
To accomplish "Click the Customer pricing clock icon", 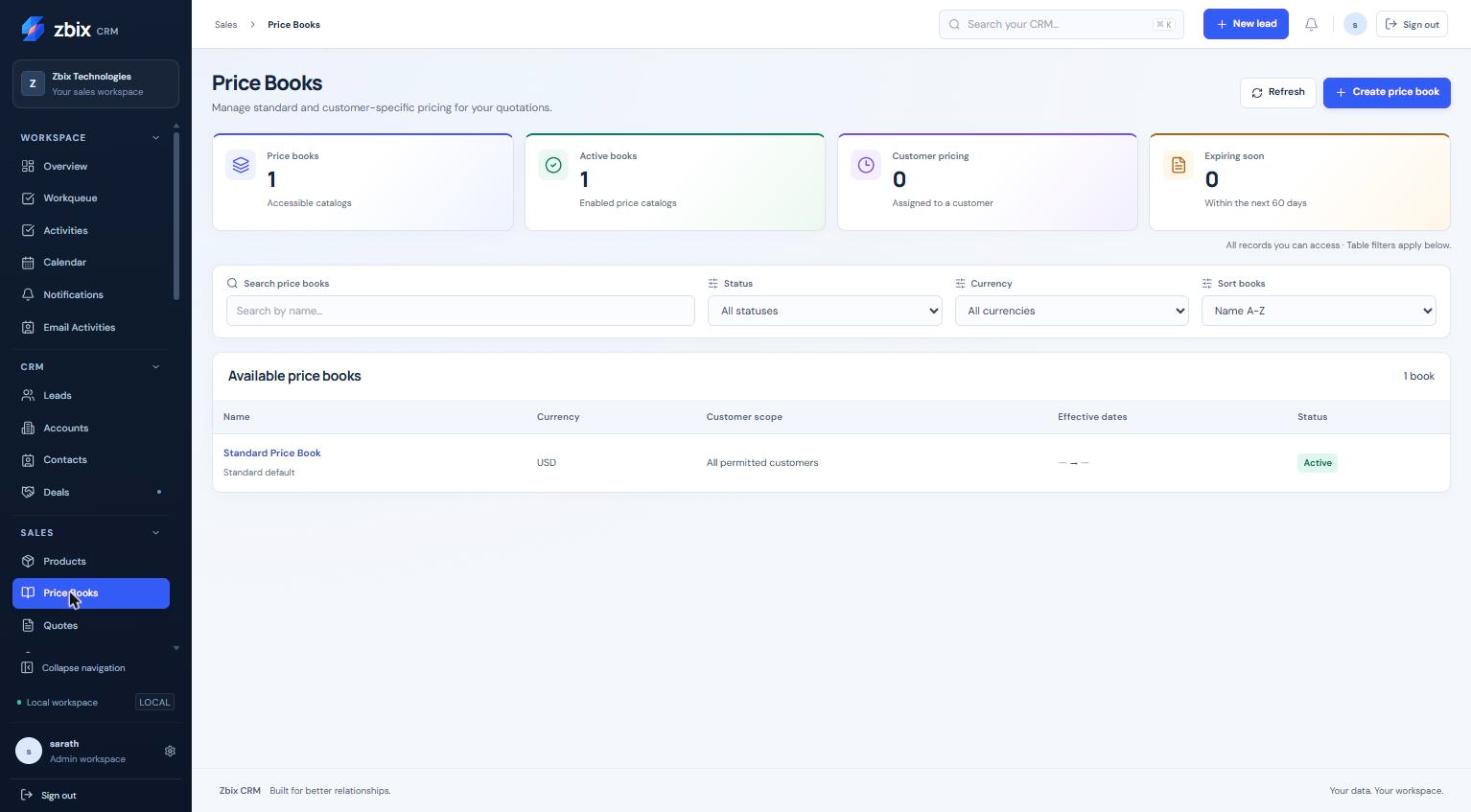I will (x=866, y=165).
